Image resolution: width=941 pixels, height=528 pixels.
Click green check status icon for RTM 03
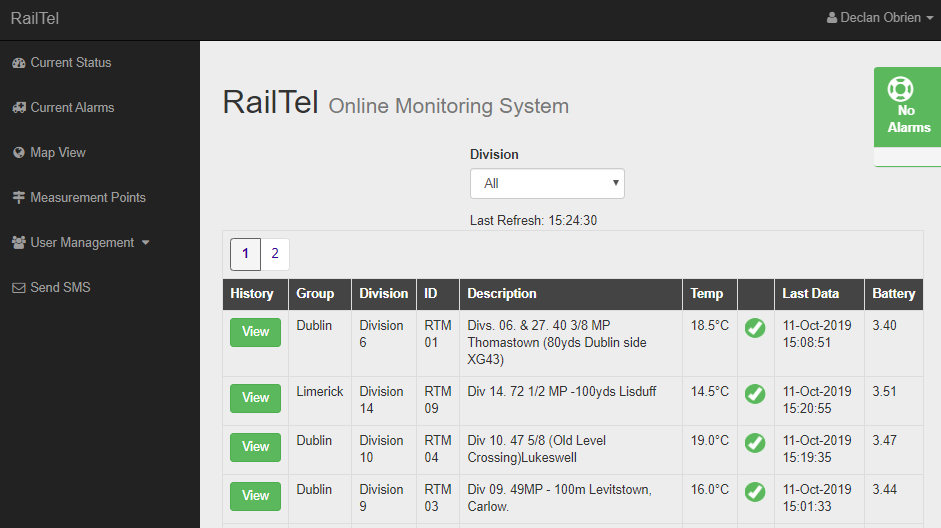tap(755, 492)
